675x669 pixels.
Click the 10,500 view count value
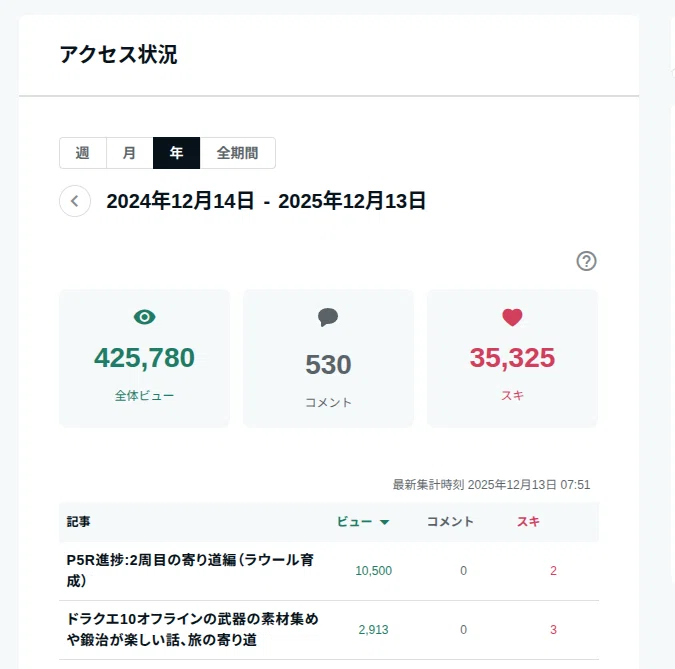coord(373,571)
